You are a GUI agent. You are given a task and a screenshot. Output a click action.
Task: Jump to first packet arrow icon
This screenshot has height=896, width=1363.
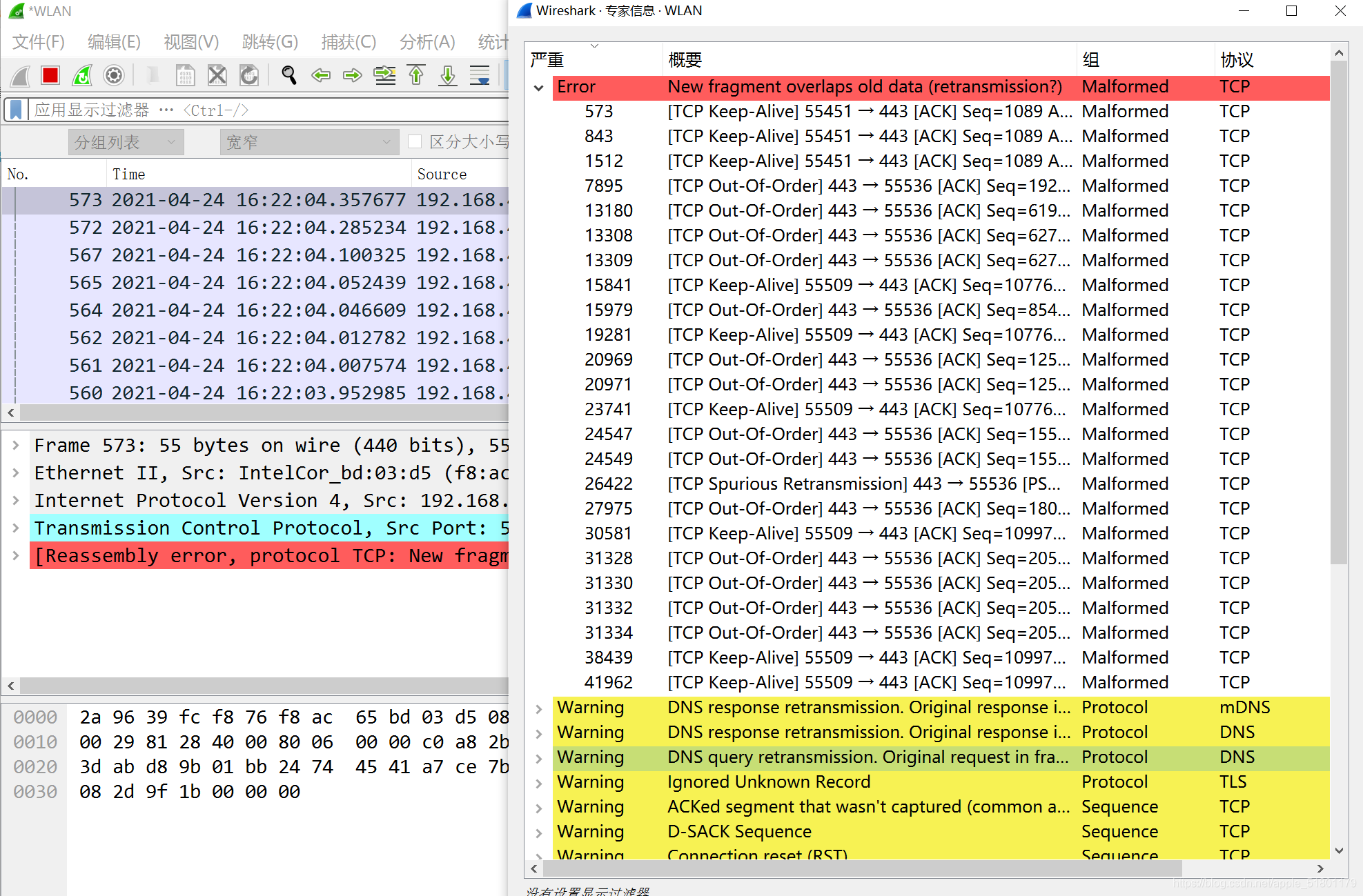click(x=416, y=75)
